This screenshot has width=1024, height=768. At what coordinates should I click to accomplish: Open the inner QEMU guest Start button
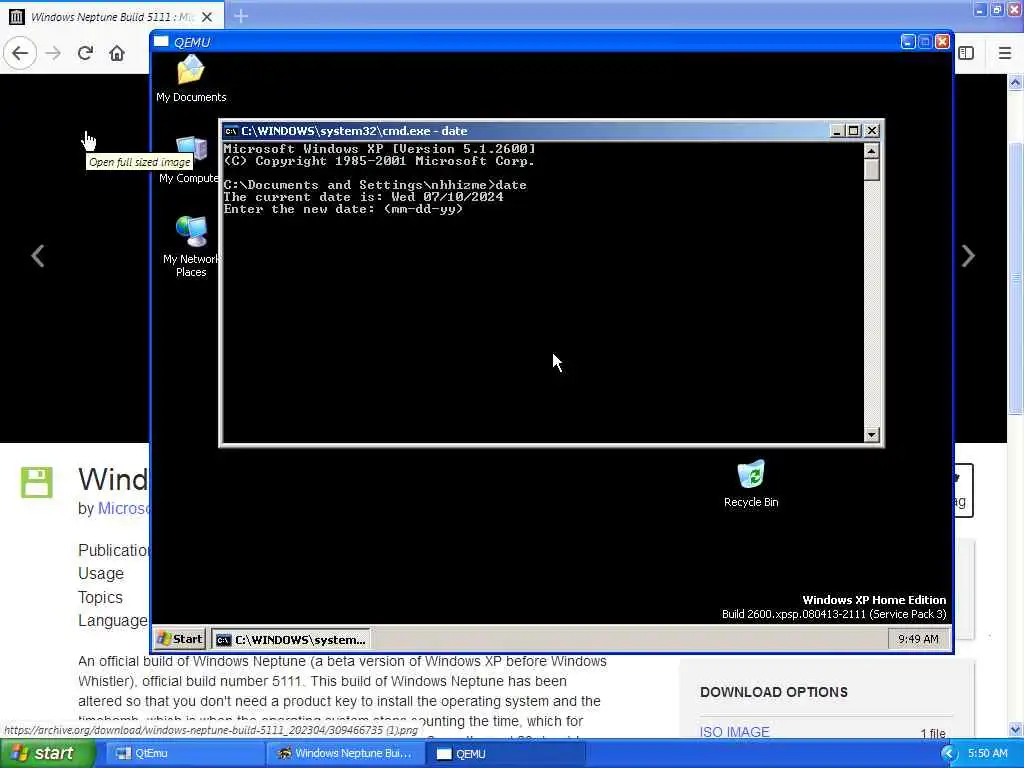(180, 639)
